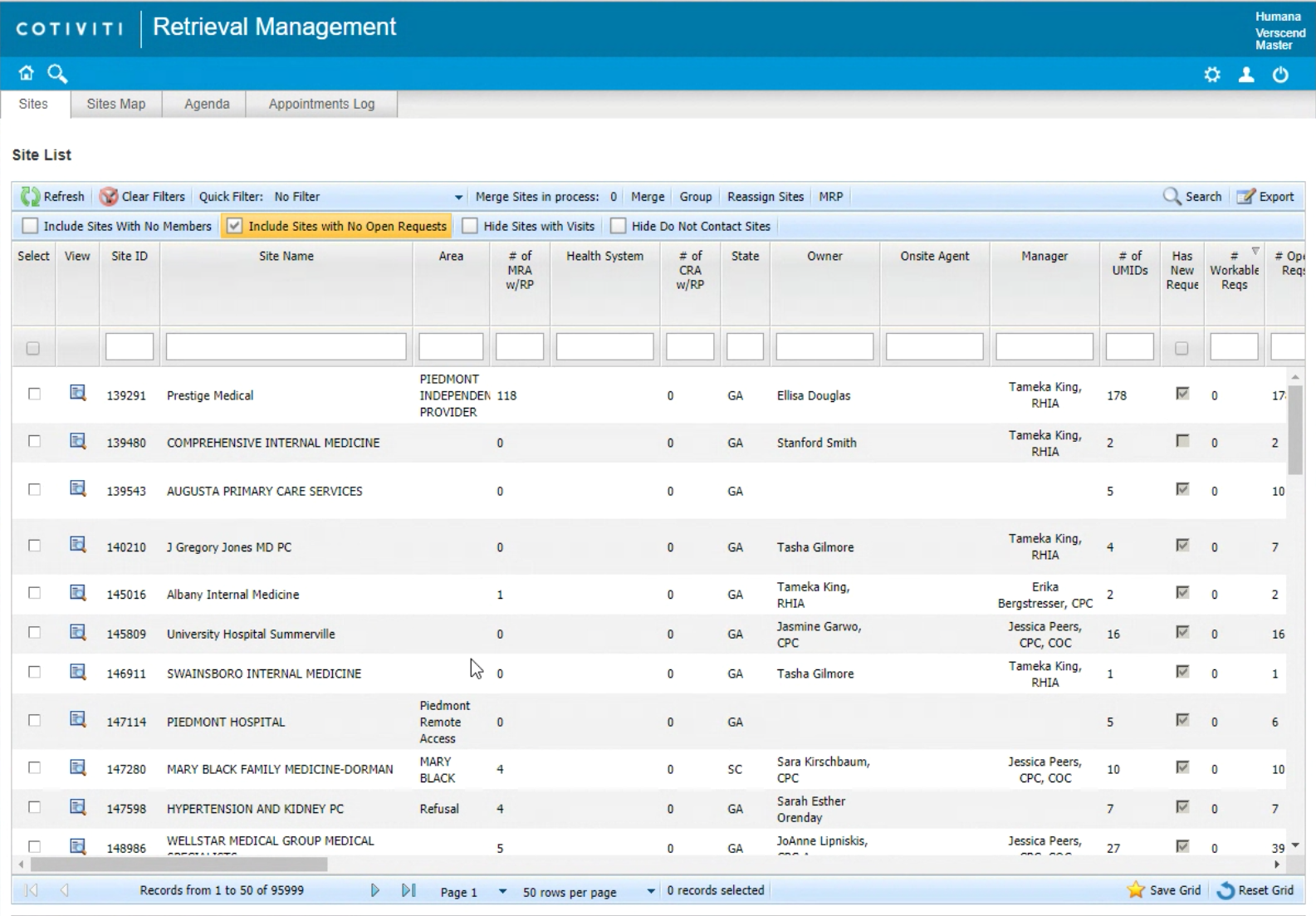This screenshot has height=916, width=1316.
Task: Select row for PIEDMONT HOSPITAL
Action: (x=34, y=721)
